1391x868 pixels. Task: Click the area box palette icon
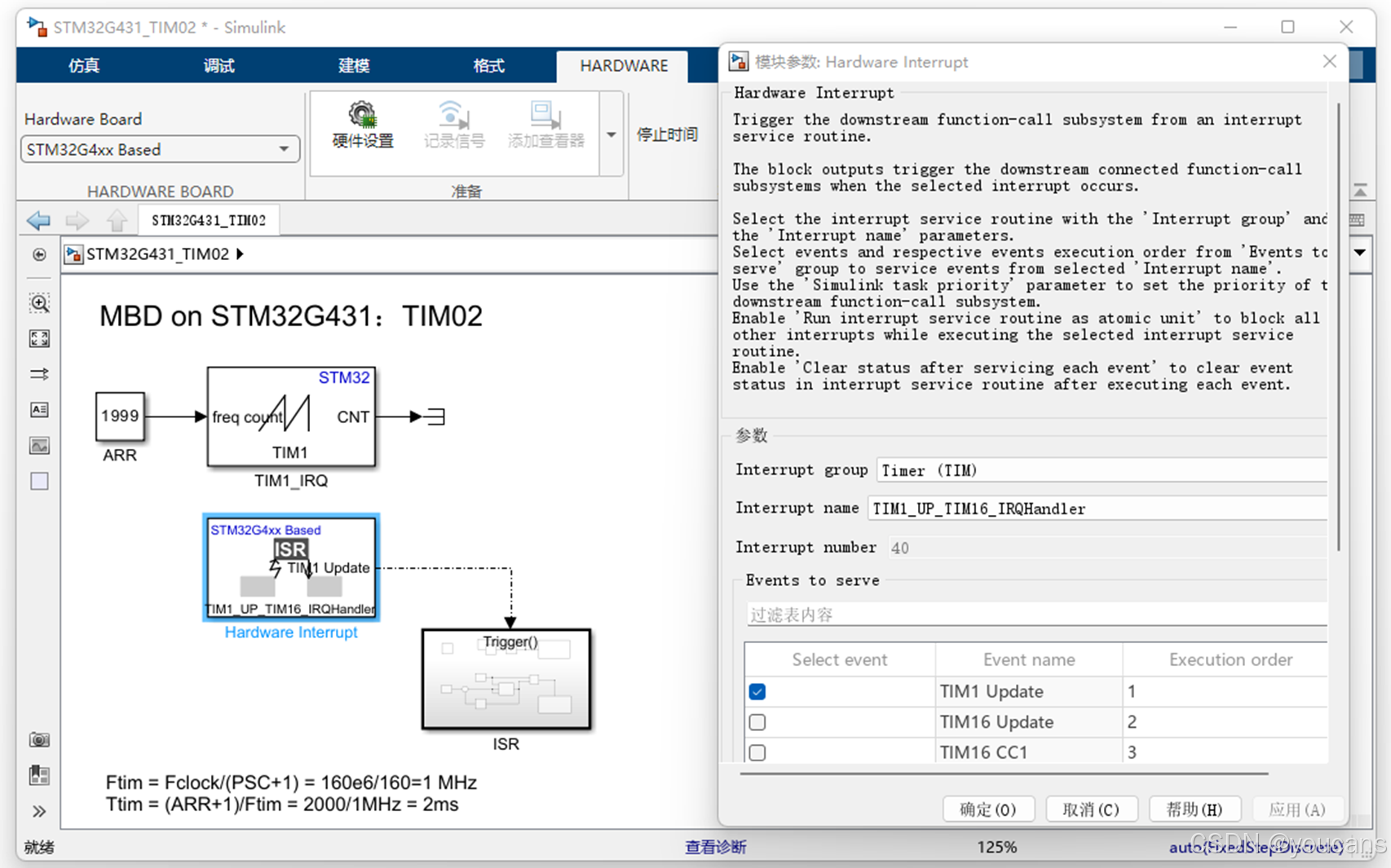coord(39,482)
